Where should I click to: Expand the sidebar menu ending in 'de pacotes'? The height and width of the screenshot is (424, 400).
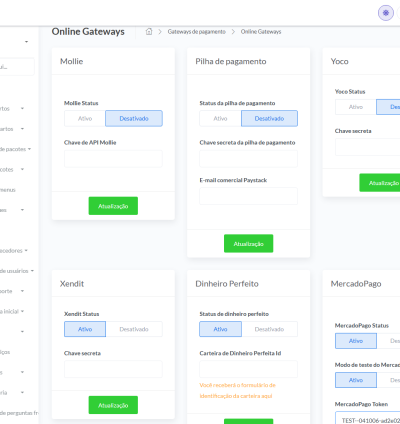click(x=15, y=149)
